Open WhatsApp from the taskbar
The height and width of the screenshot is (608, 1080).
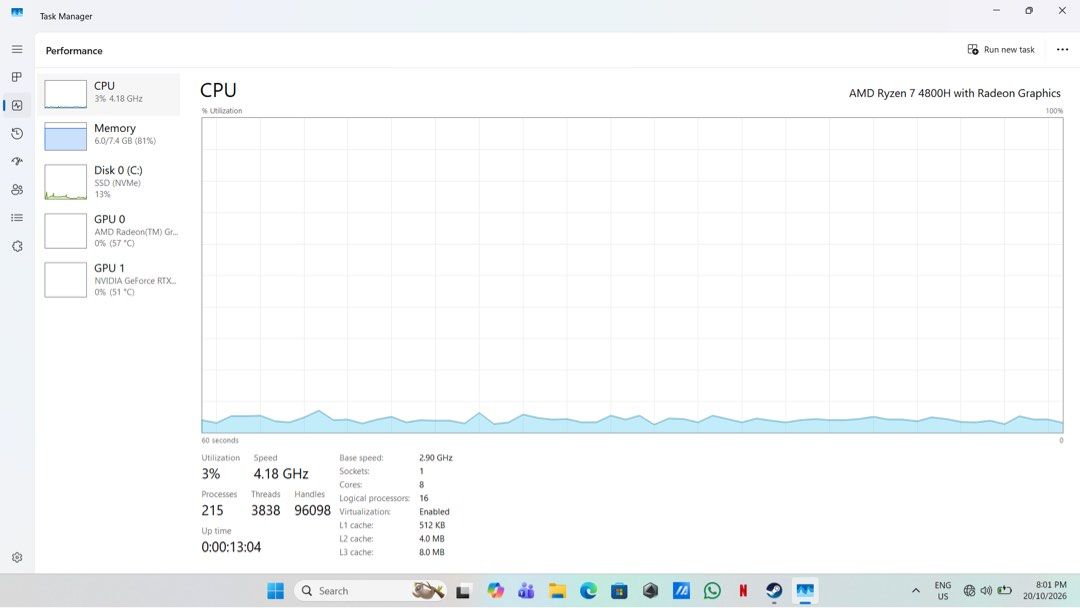[x=712, y=591]
